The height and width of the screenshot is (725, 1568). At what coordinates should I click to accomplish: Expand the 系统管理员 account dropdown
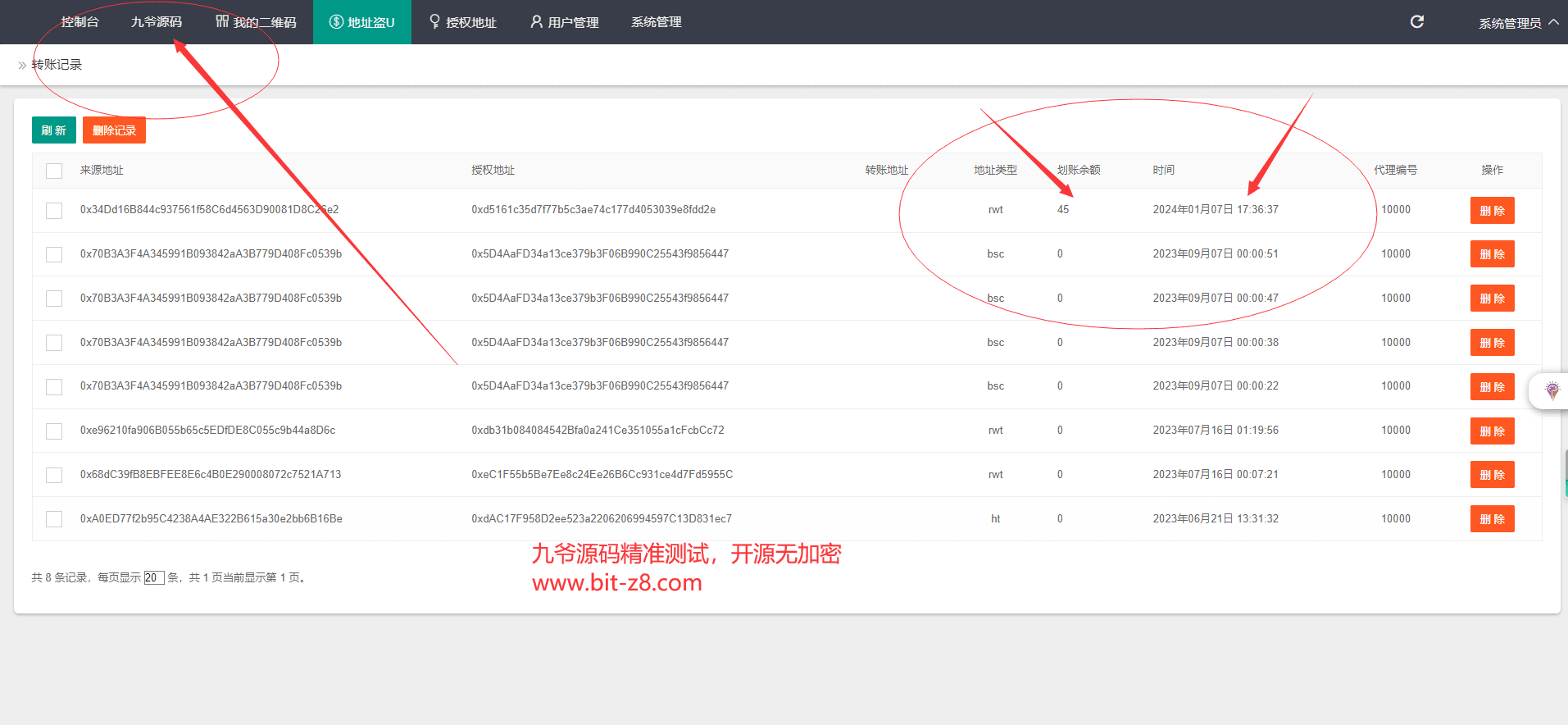(1510, 23)
